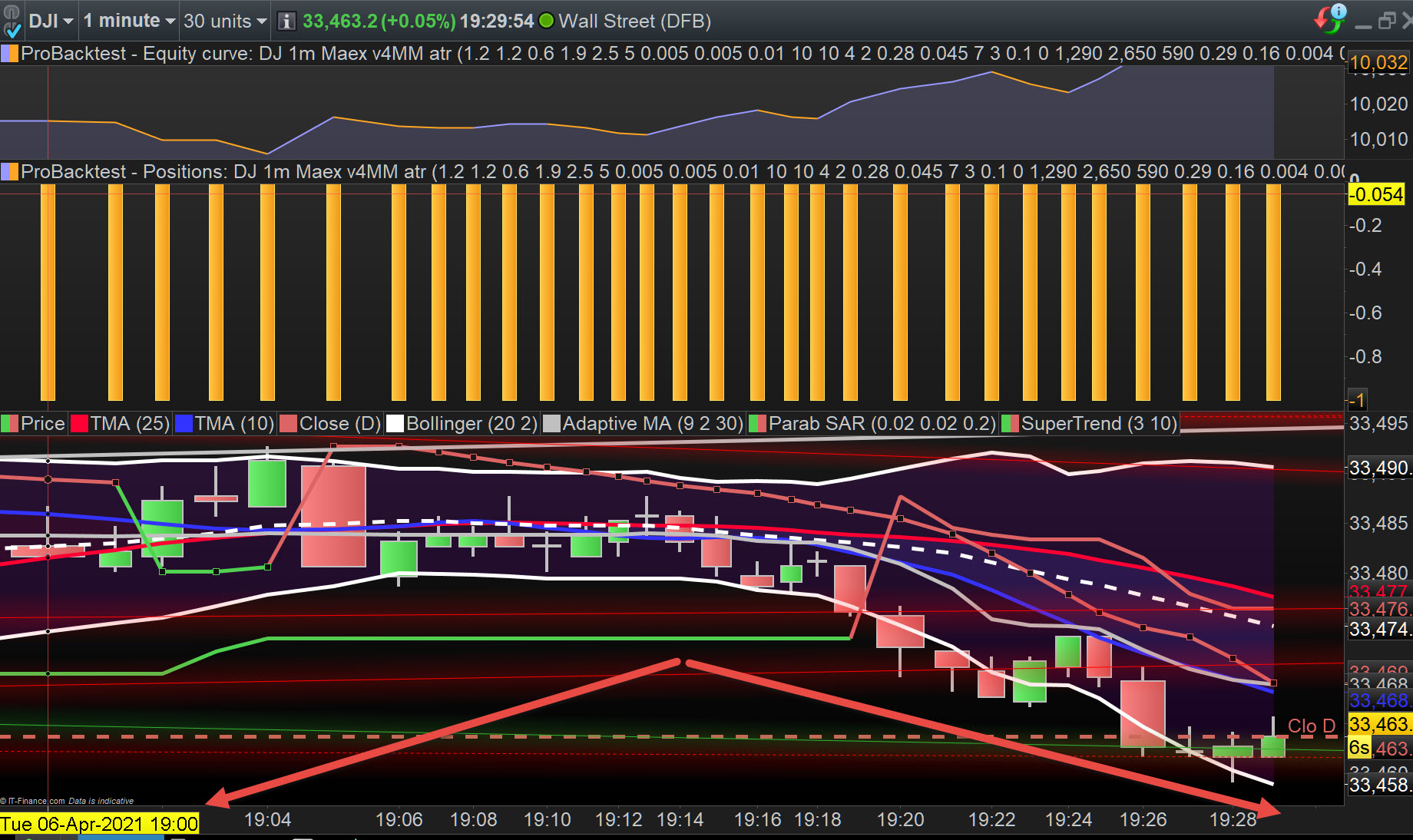Screen dimensions: 1413x840
Task: Click the Price color swatch
Action: tap(10, 424)
